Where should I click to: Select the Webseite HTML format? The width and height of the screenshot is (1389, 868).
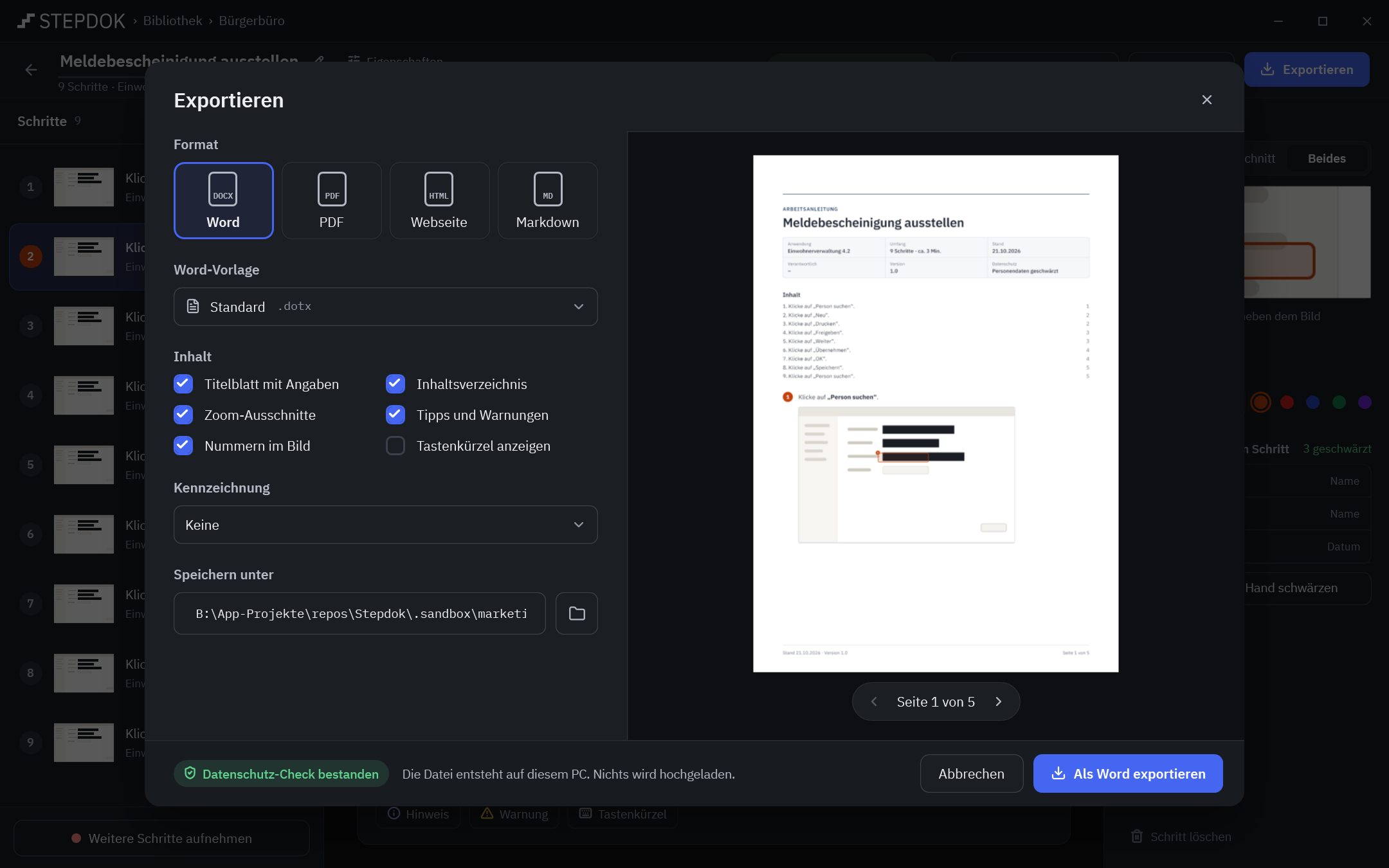pos(439,201)
